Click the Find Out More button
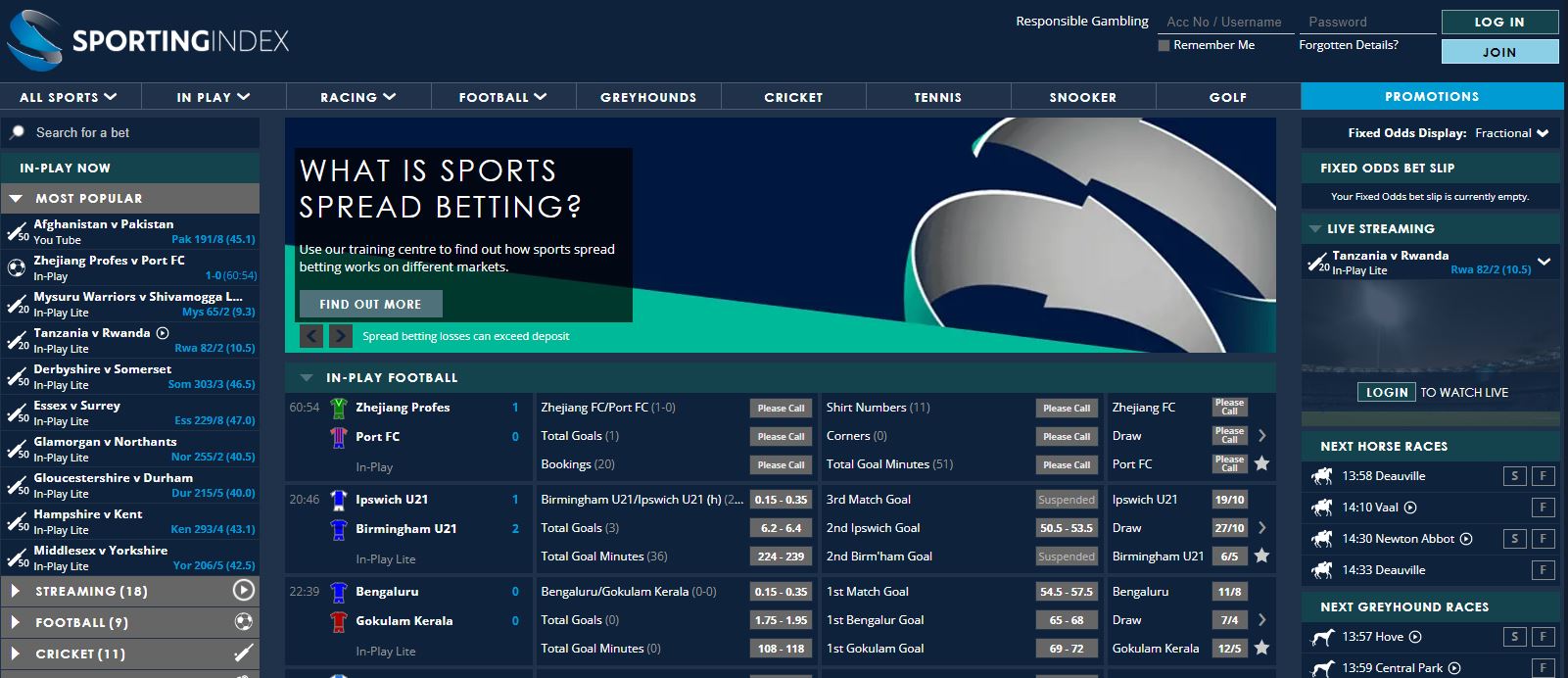This screenshot has height=678, width=1568. pyautogui.click(x=370, y=304)
